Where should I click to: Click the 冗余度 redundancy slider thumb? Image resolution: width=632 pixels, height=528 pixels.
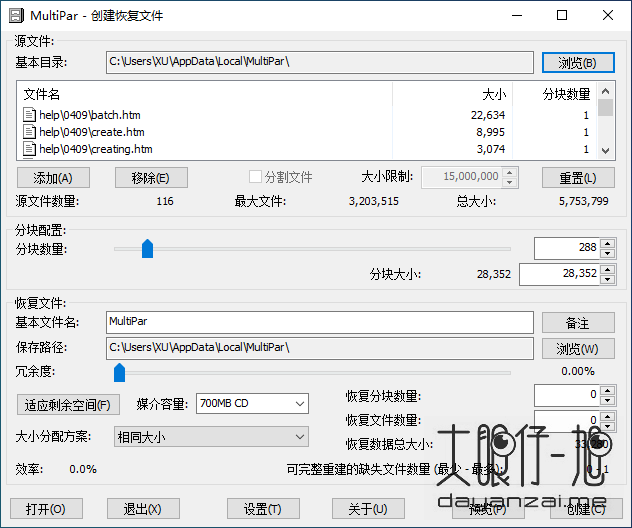(x=119, y=372)
